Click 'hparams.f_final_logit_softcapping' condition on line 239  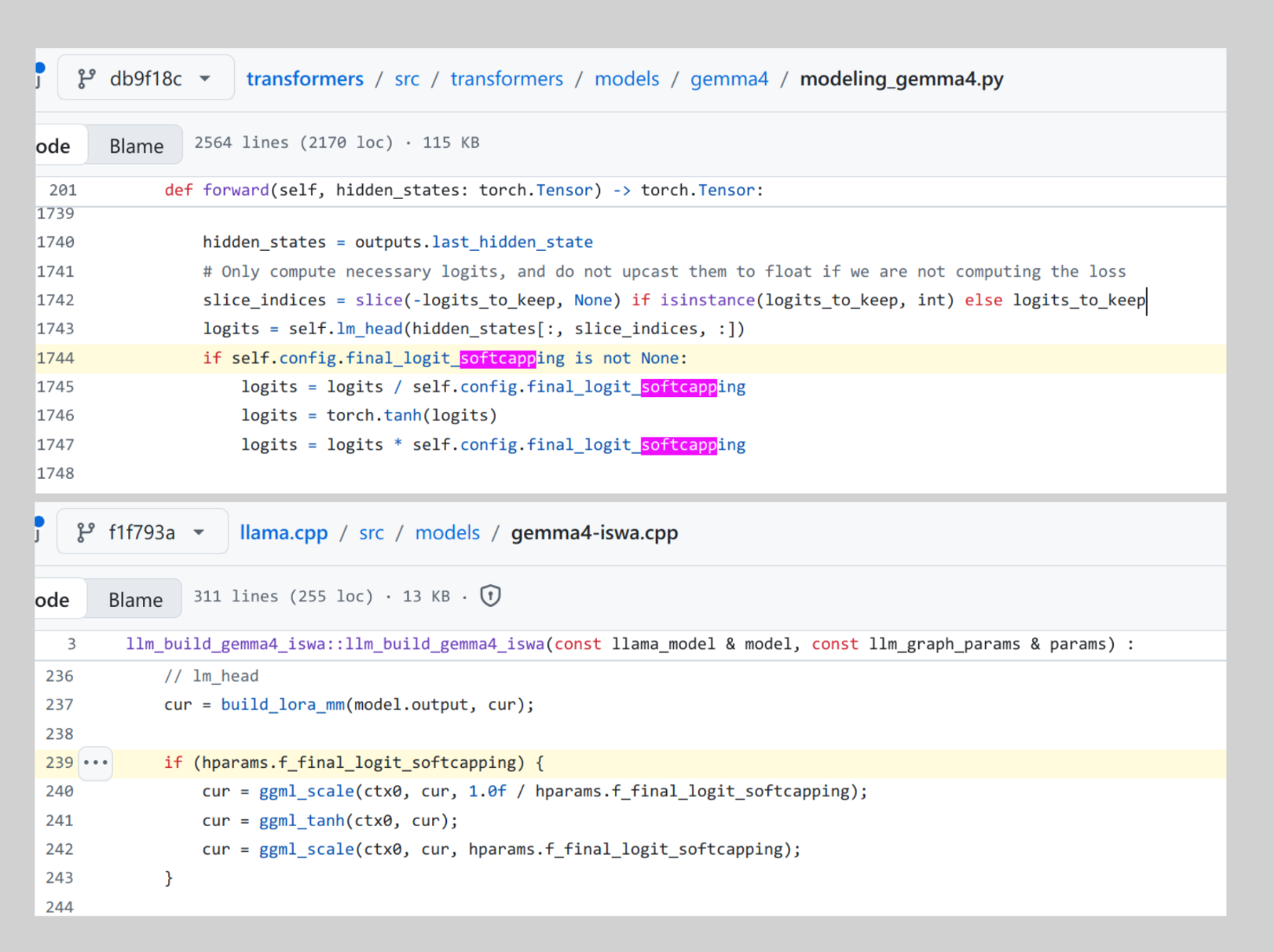coord(359,762)
